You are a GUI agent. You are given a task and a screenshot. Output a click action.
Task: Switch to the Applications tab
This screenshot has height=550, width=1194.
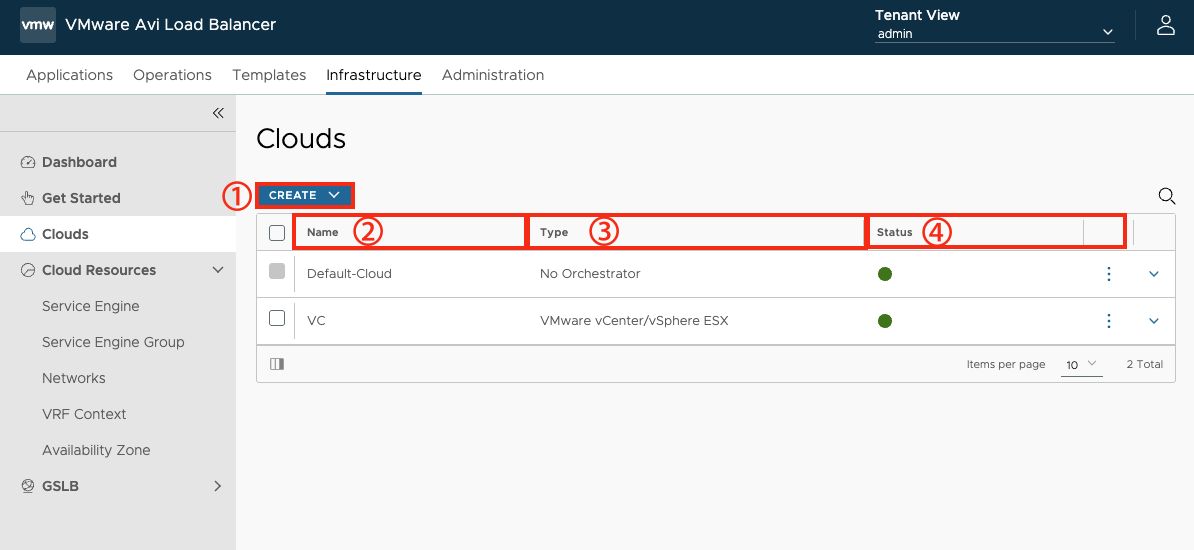(x=69, y=75)
